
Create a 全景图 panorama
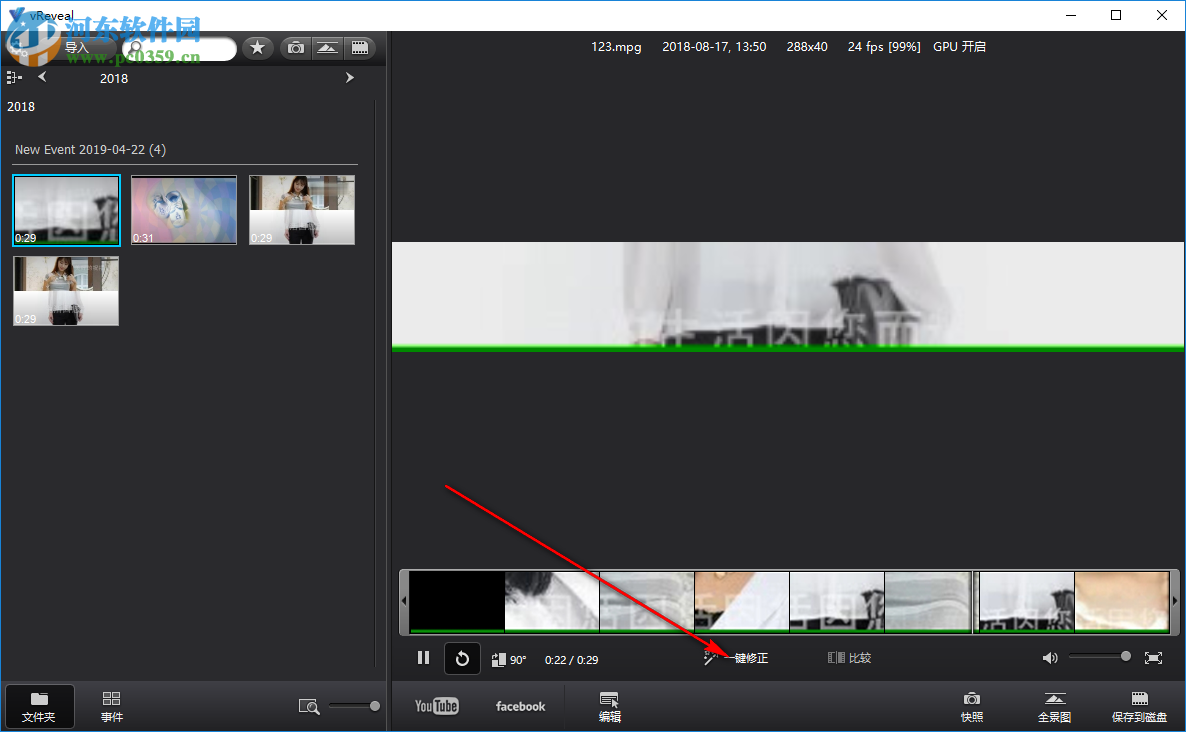(1054, 707)
